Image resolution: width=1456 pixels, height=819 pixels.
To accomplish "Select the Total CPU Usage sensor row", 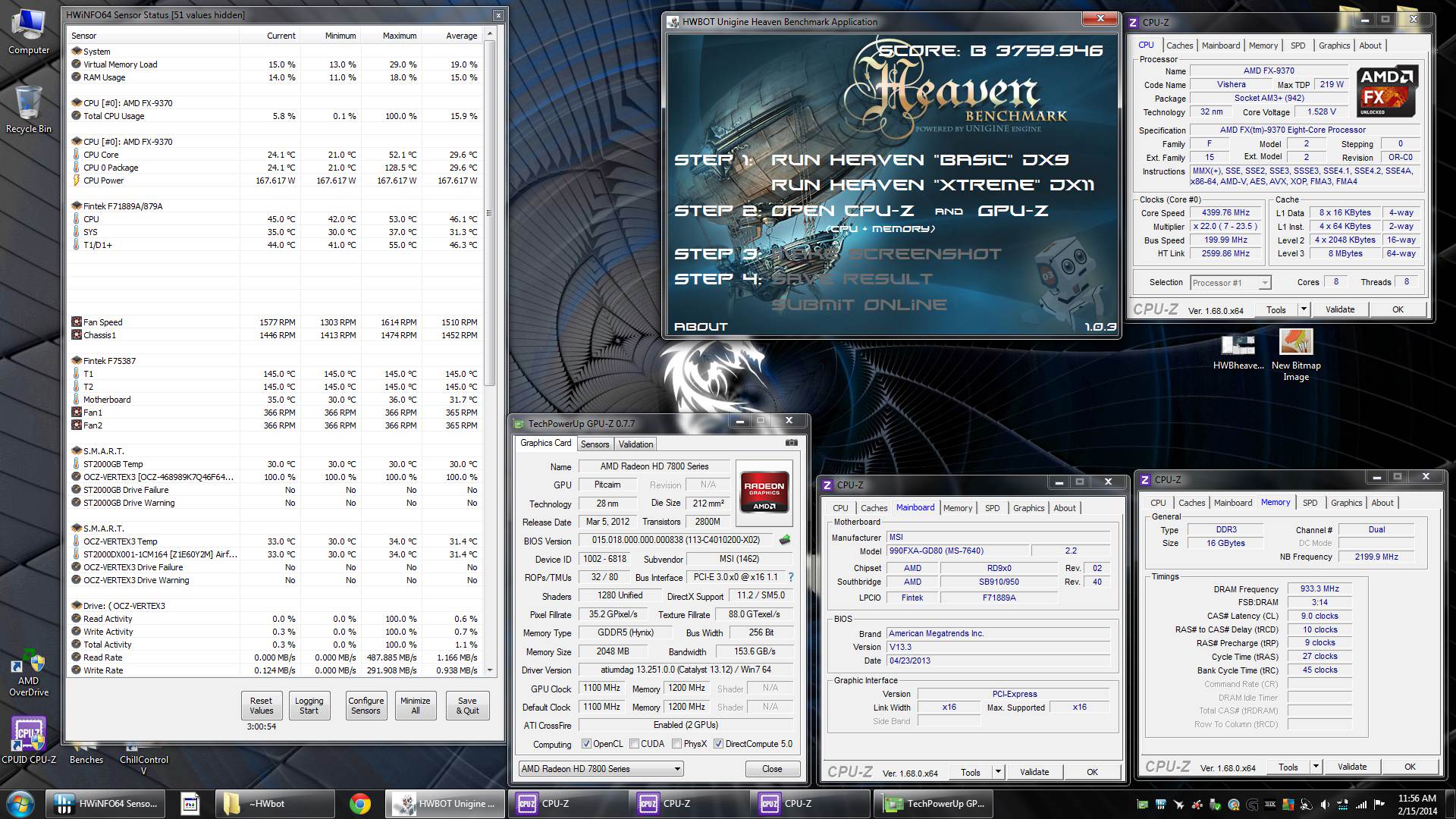I will [275, 116].
